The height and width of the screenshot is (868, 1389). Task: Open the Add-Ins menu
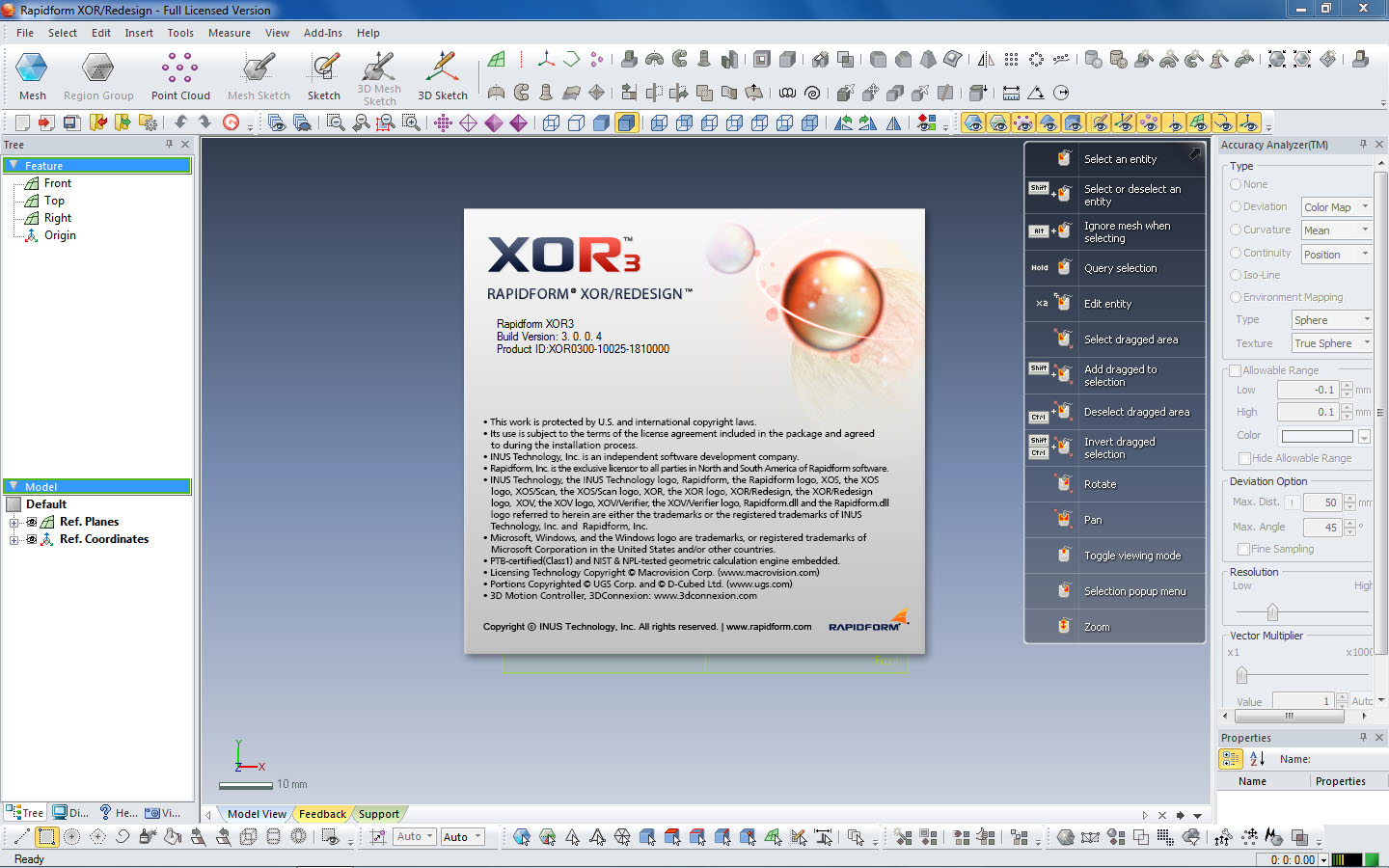click(x=323, y=33)
